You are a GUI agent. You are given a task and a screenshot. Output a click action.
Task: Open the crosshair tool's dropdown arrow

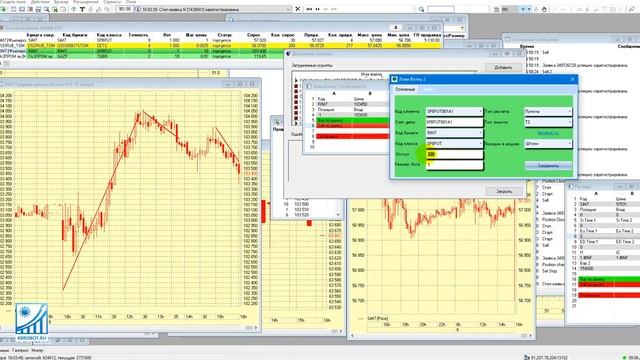coord(529,9)
